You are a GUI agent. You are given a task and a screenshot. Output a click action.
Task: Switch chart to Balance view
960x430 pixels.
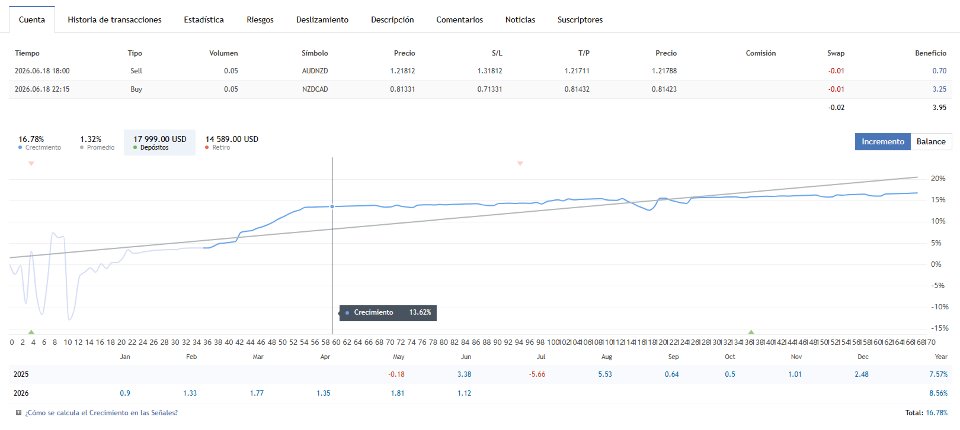pyautogui.click(x=931, y=141)
